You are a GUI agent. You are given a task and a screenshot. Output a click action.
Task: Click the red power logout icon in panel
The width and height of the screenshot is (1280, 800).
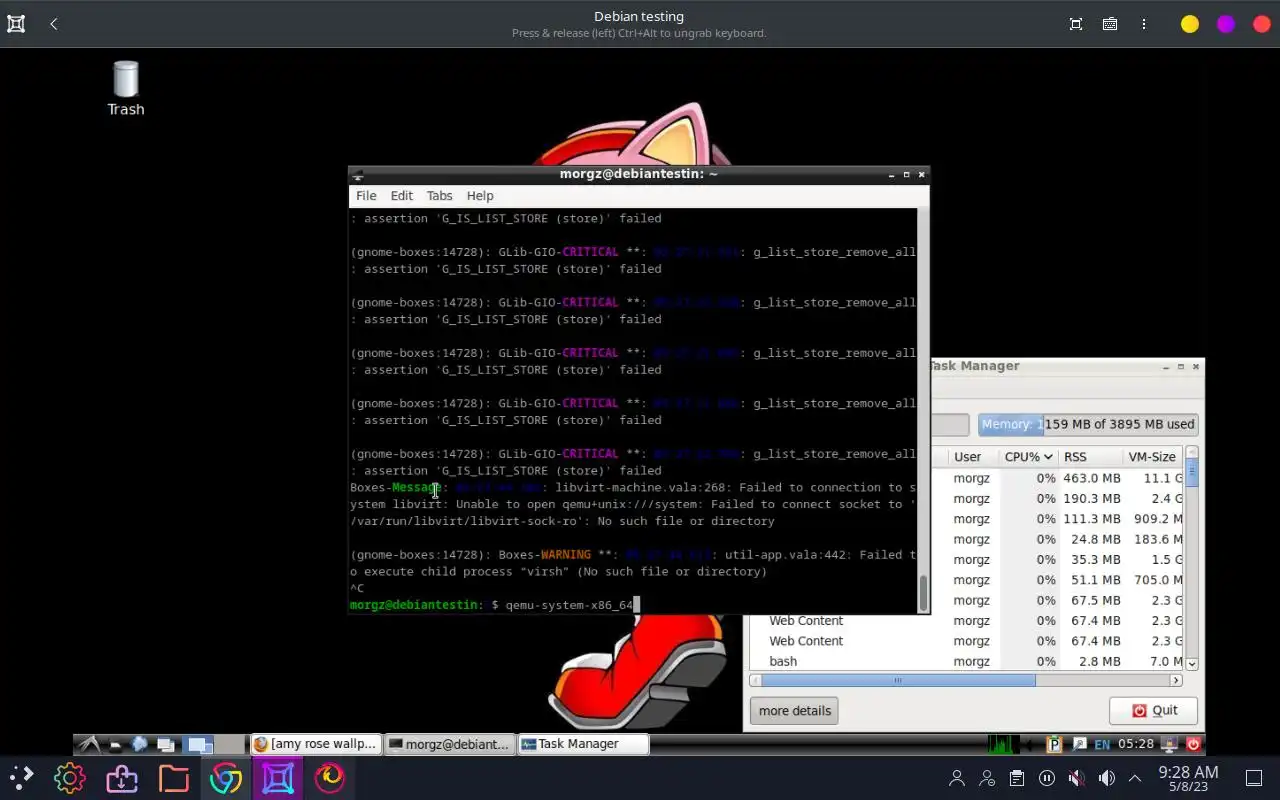[1193, 744]
